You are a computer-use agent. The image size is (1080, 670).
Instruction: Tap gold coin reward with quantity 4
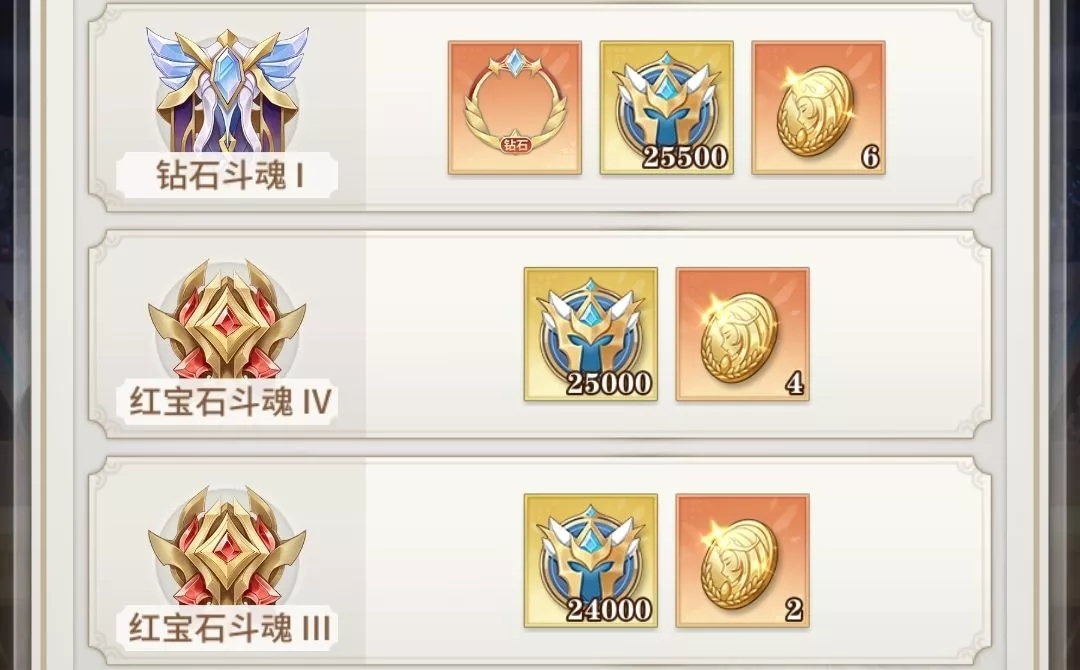pos(742,334)
